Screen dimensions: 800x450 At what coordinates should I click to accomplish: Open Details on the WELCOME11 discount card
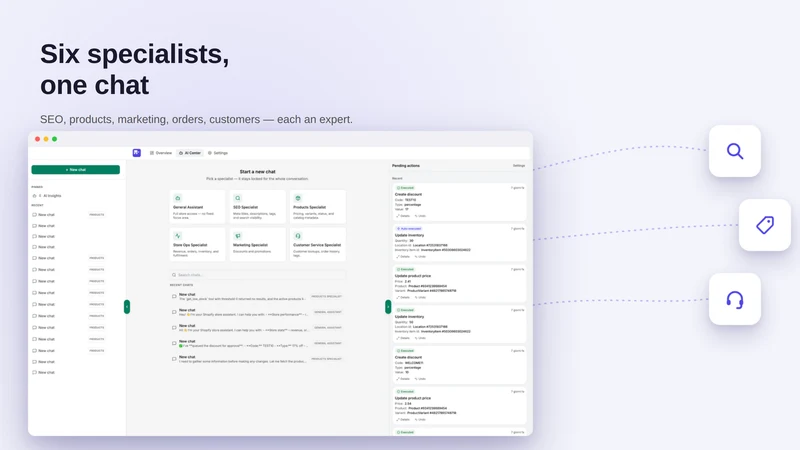(x=403, y=379)
